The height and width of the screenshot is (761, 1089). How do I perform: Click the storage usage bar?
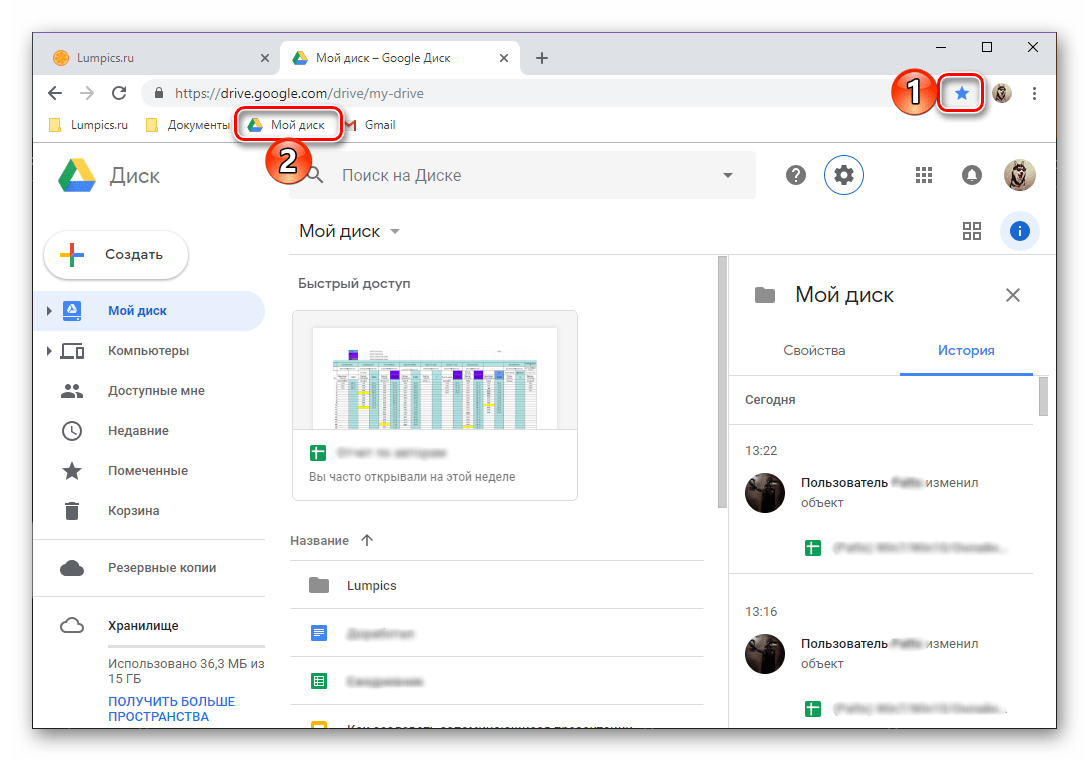[x=186, y=646]
